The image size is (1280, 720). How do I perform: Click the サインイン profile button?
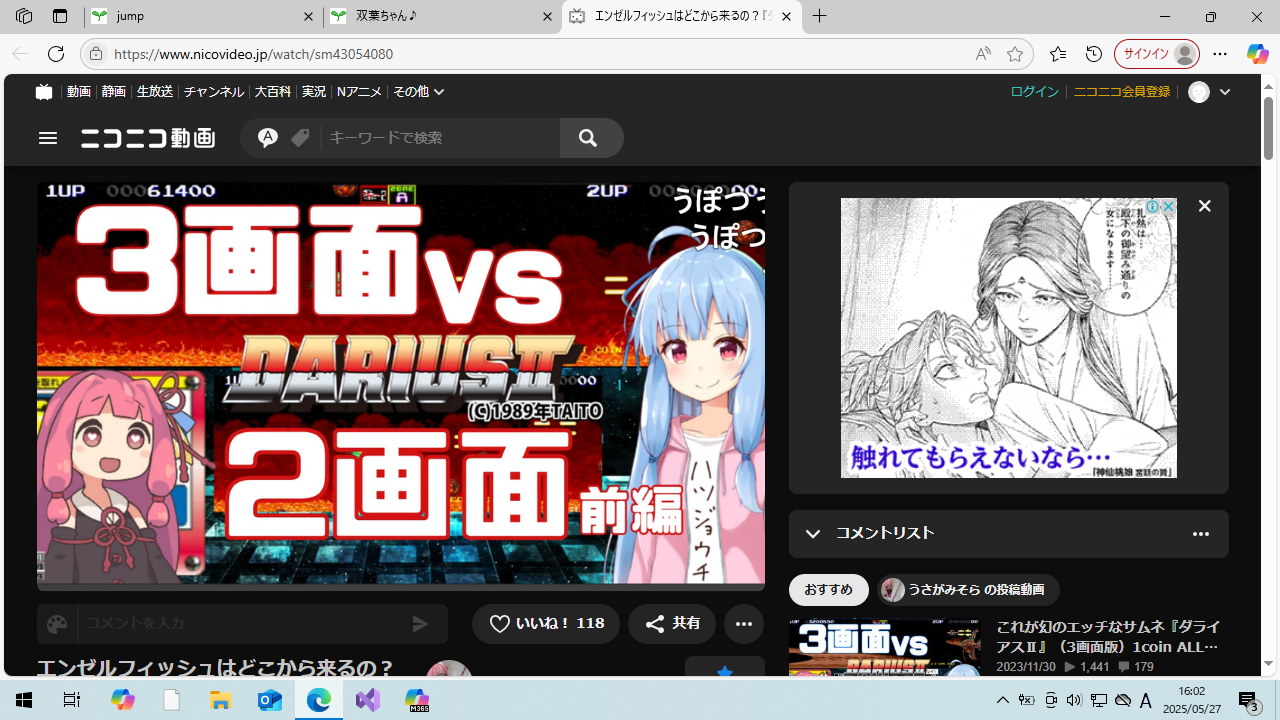[x=1157, y=54]
